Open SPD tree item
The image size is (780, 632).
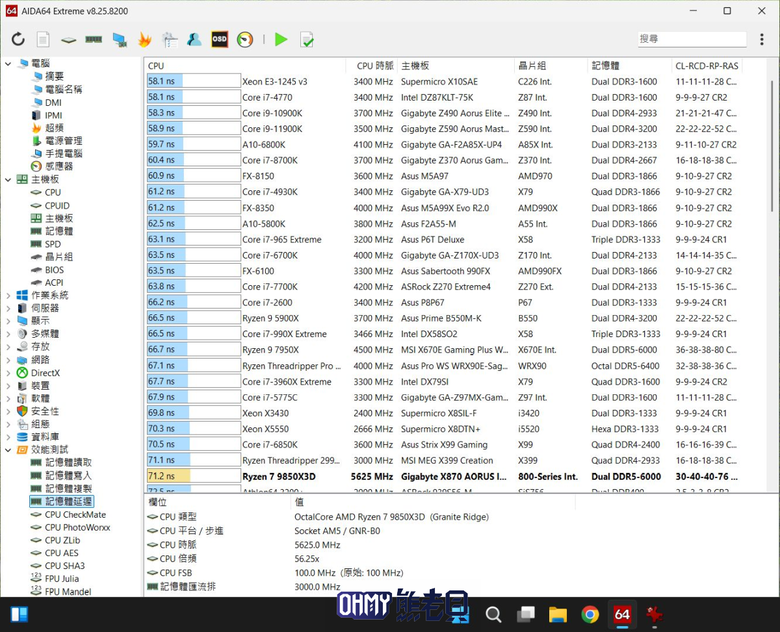[53, 244]
